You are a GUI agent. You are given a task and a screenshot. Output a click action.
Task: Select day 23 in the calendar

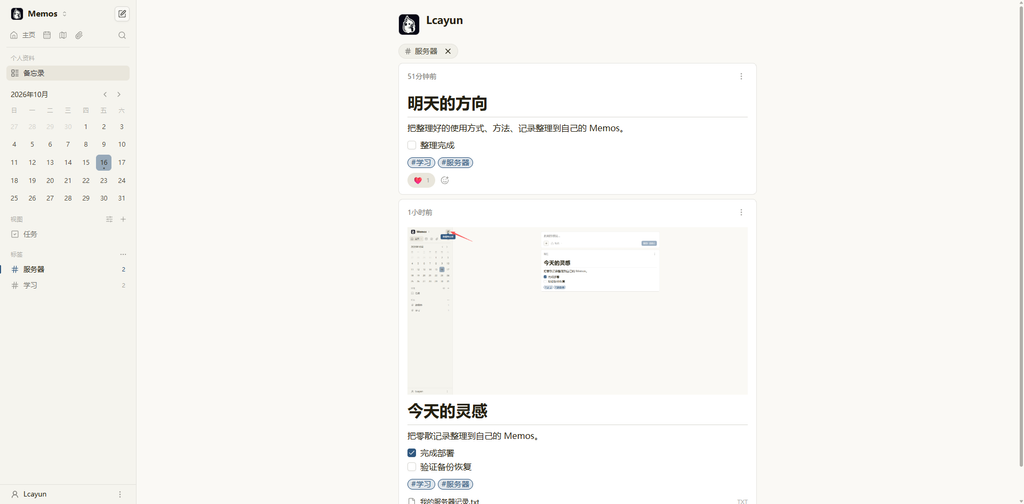coord(104,181)
